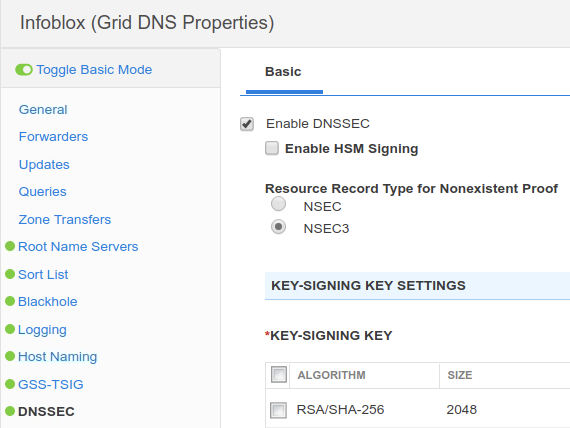Click the green dot next to Sort List
570x428 pixels.
pos(10,274)
